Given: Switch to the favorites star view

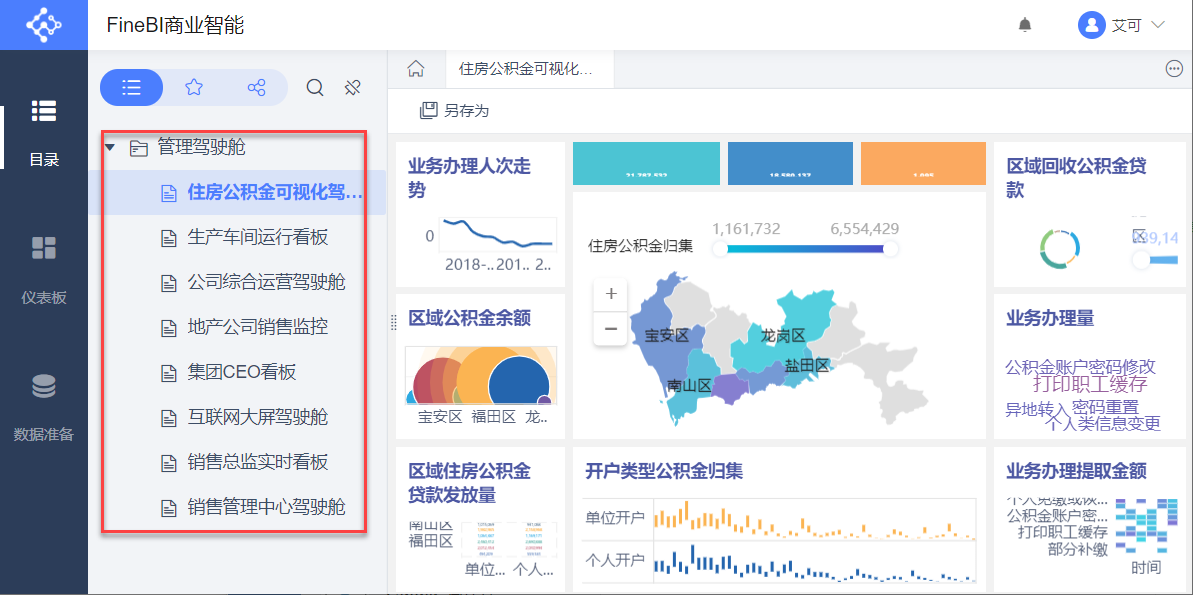Looking at the screenshot, I should click(194, 88).
